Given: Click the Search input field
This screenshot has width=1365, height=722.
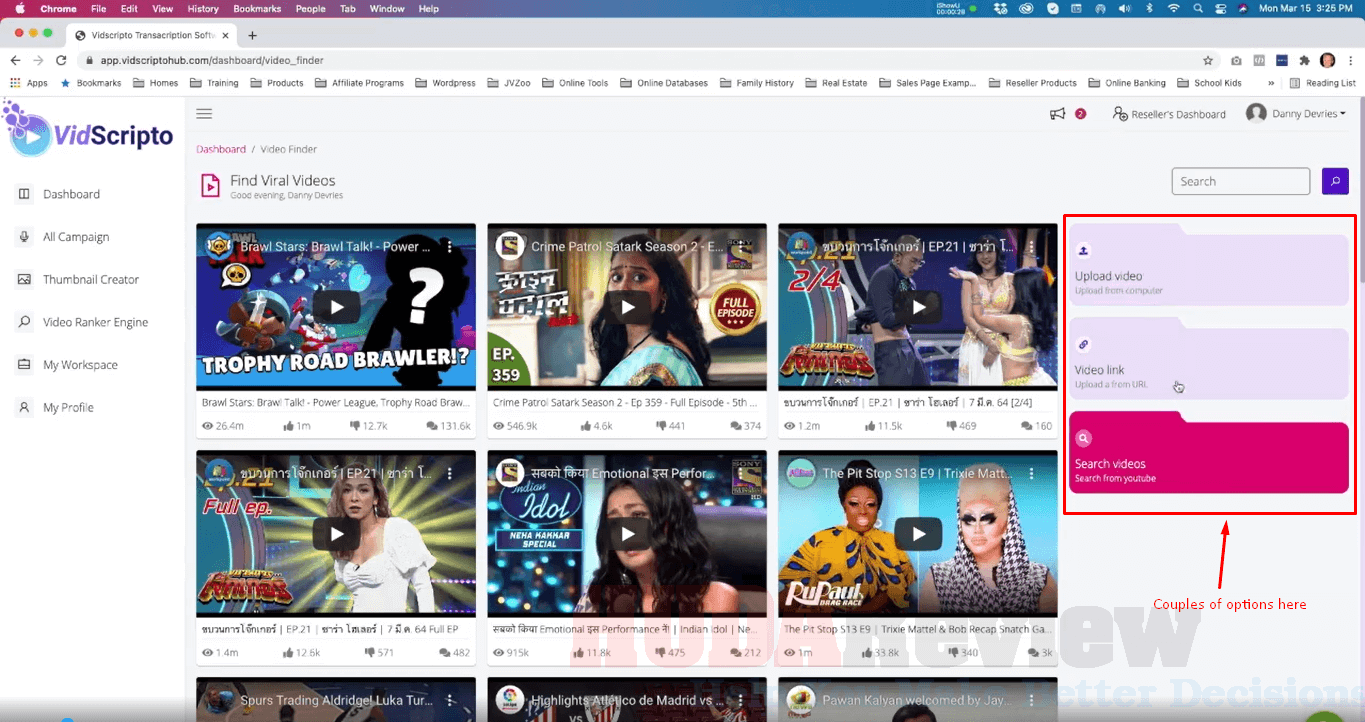Looking at the screenshot, I should pyautogui.click(x=1241, y=181).
